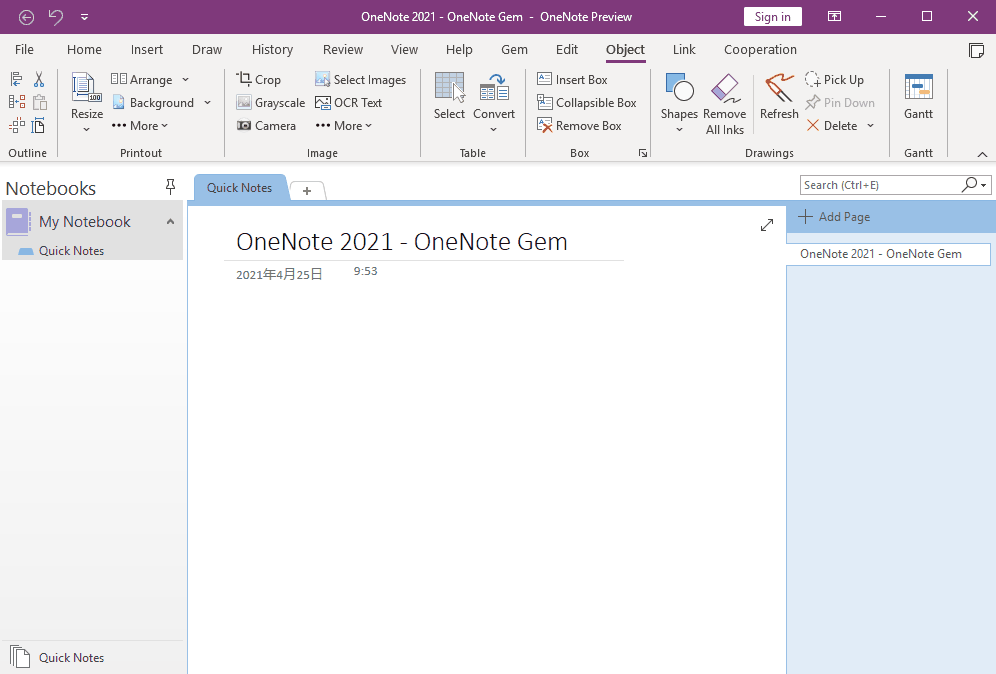
Task: Click Quick Notes at bottom of Notebooks pane
Action: (71, 657)
